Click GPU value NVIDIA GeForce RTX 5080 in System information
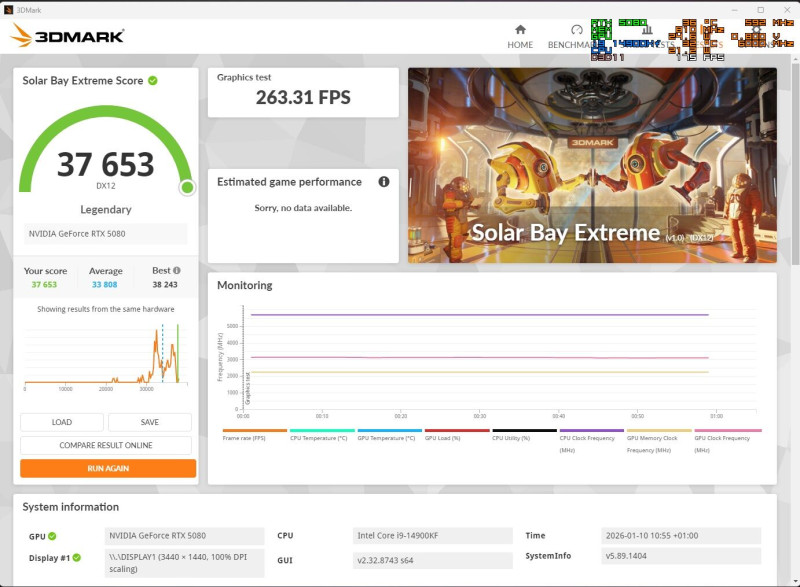This screenshot has width=800, height=587. (x=184, y=535)
